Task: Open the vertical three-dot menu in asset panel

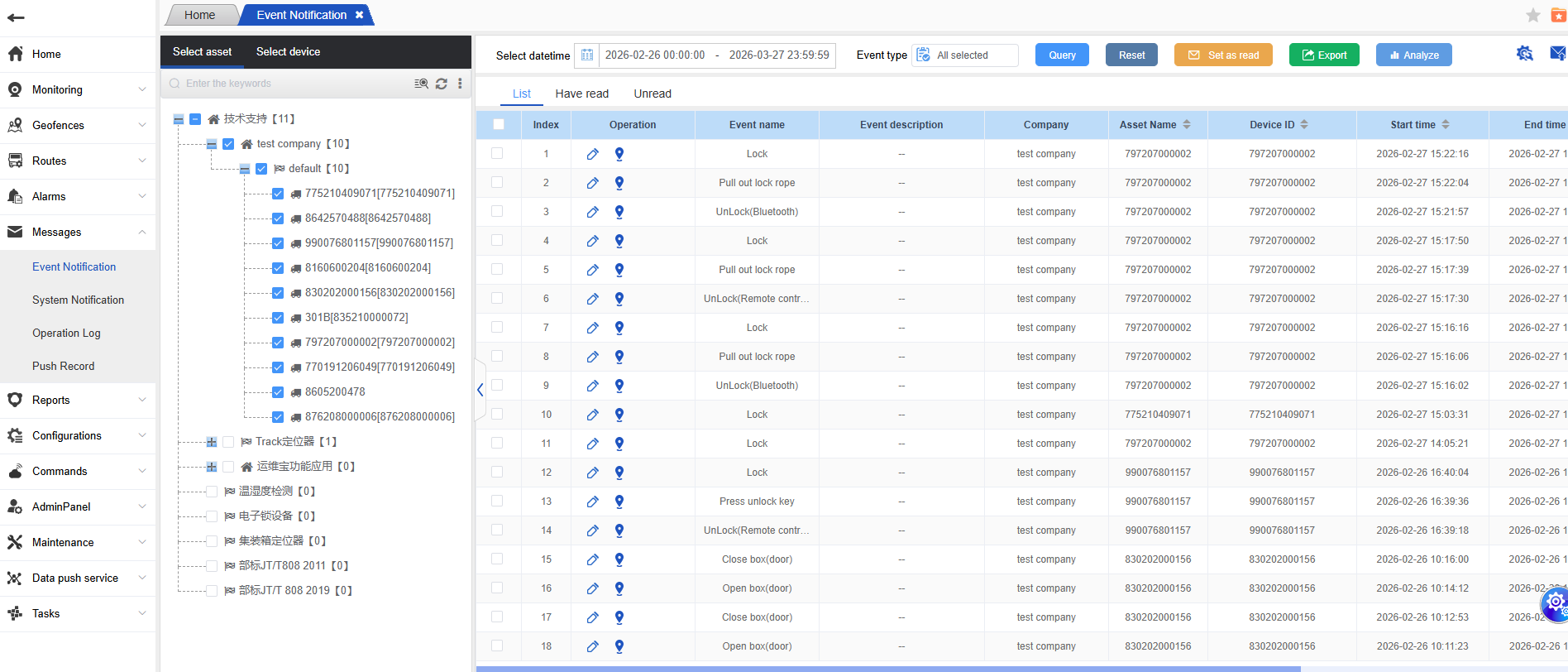Action: tap(460, 84)
